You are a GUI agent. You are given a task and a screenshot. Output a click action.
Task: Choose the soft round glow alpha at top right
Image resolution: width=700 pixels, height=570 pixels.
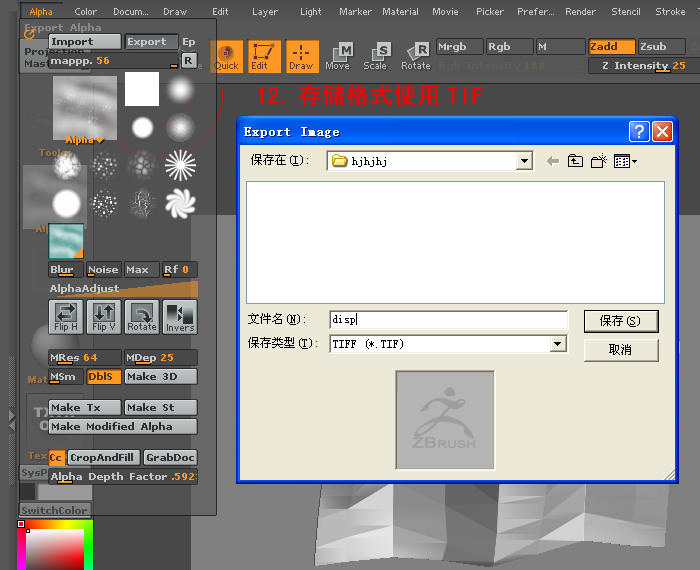coord(180,89)
